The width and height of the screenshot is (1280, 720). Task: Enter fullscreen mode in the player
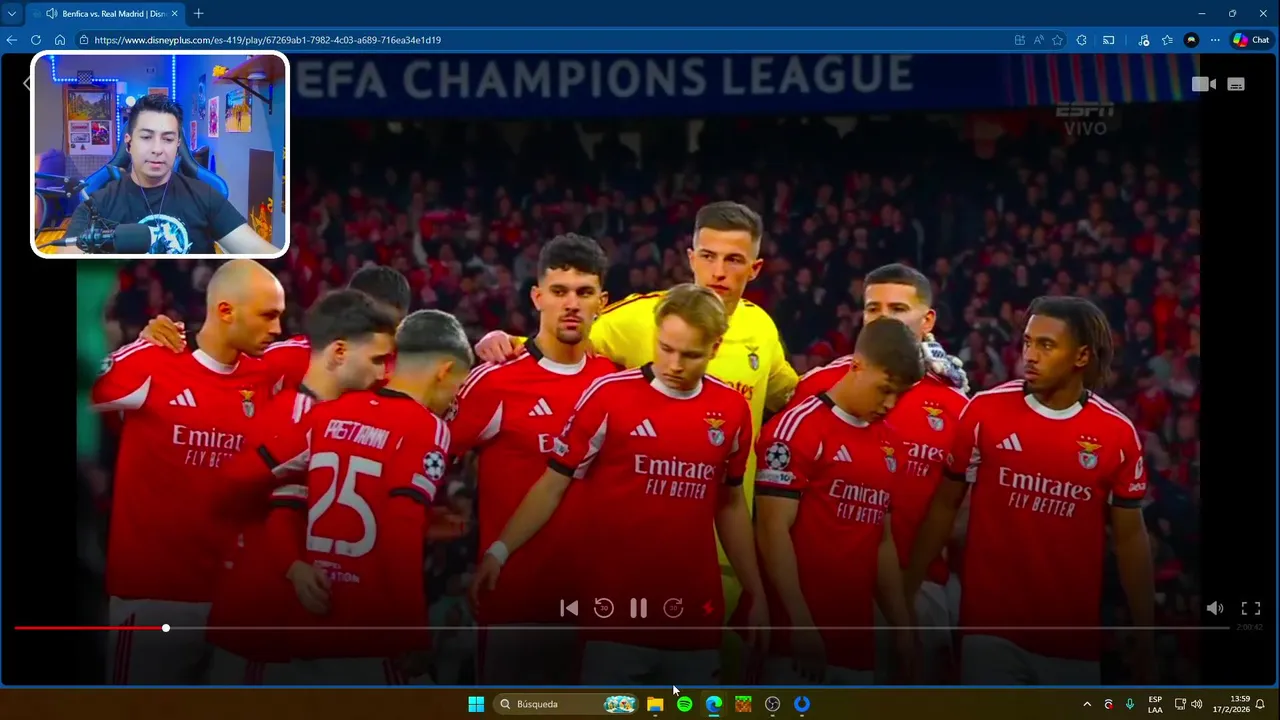pyautogui.click(x=1251, y=608)
